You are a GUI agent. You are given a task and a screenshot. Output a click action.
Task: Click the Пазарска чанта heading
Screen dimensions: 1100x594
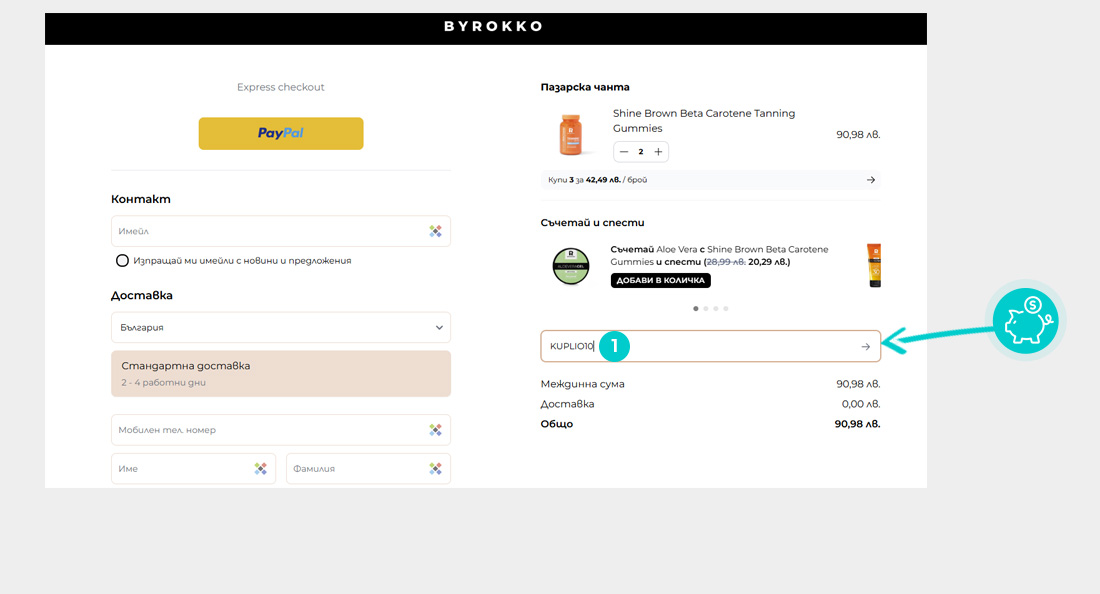tap(585, 87)
